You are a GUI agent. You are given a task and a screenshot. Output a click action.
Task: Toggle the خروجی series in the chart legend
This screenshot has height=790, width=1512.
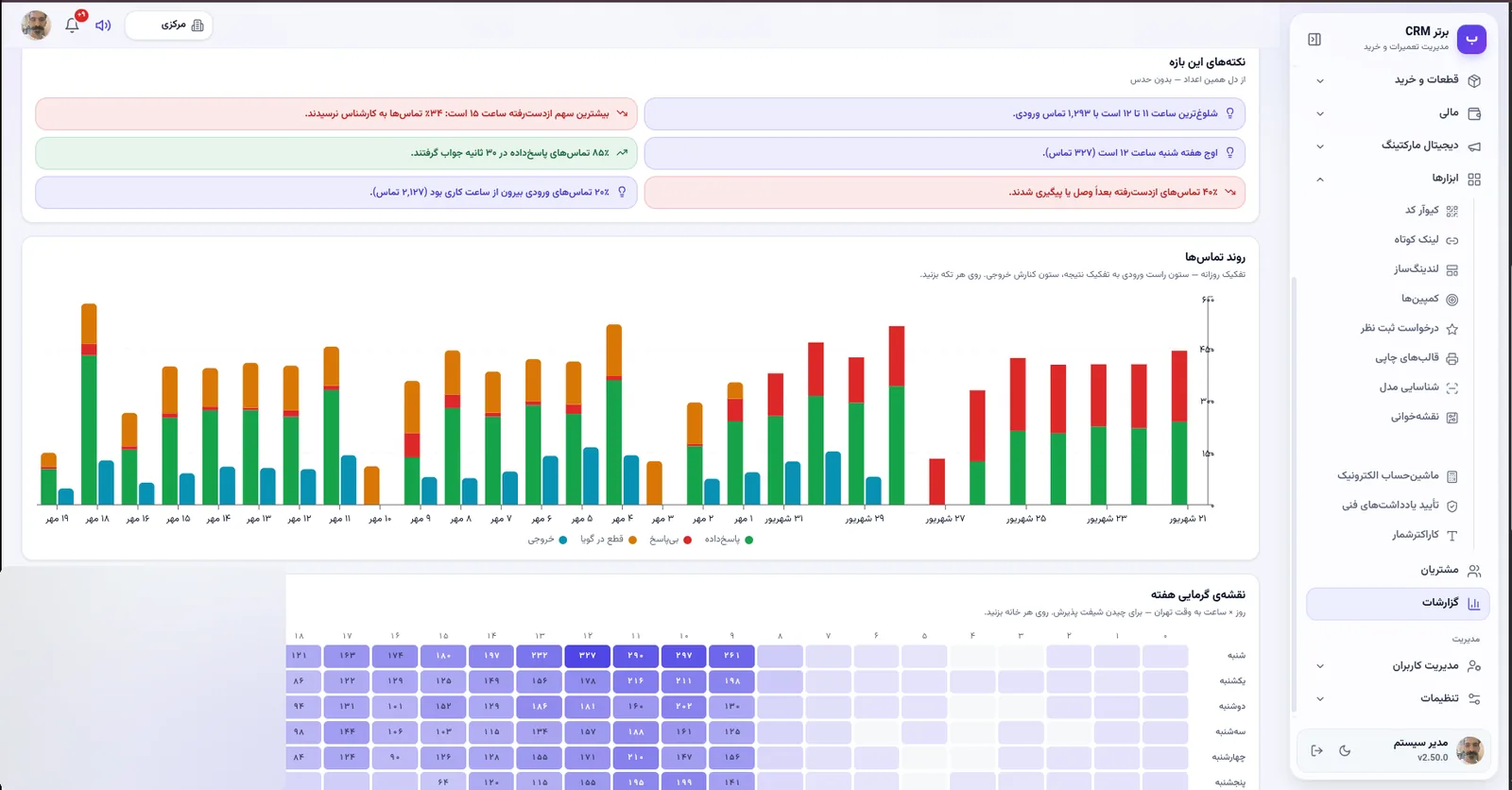pyautogui.click(x=547, y=540)
